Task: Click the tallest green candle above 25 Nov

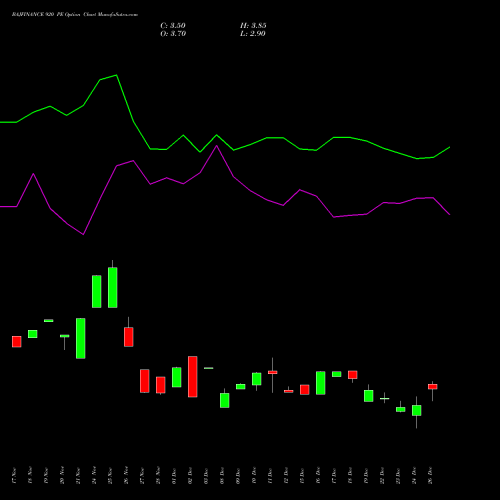Action: (113, 287)
